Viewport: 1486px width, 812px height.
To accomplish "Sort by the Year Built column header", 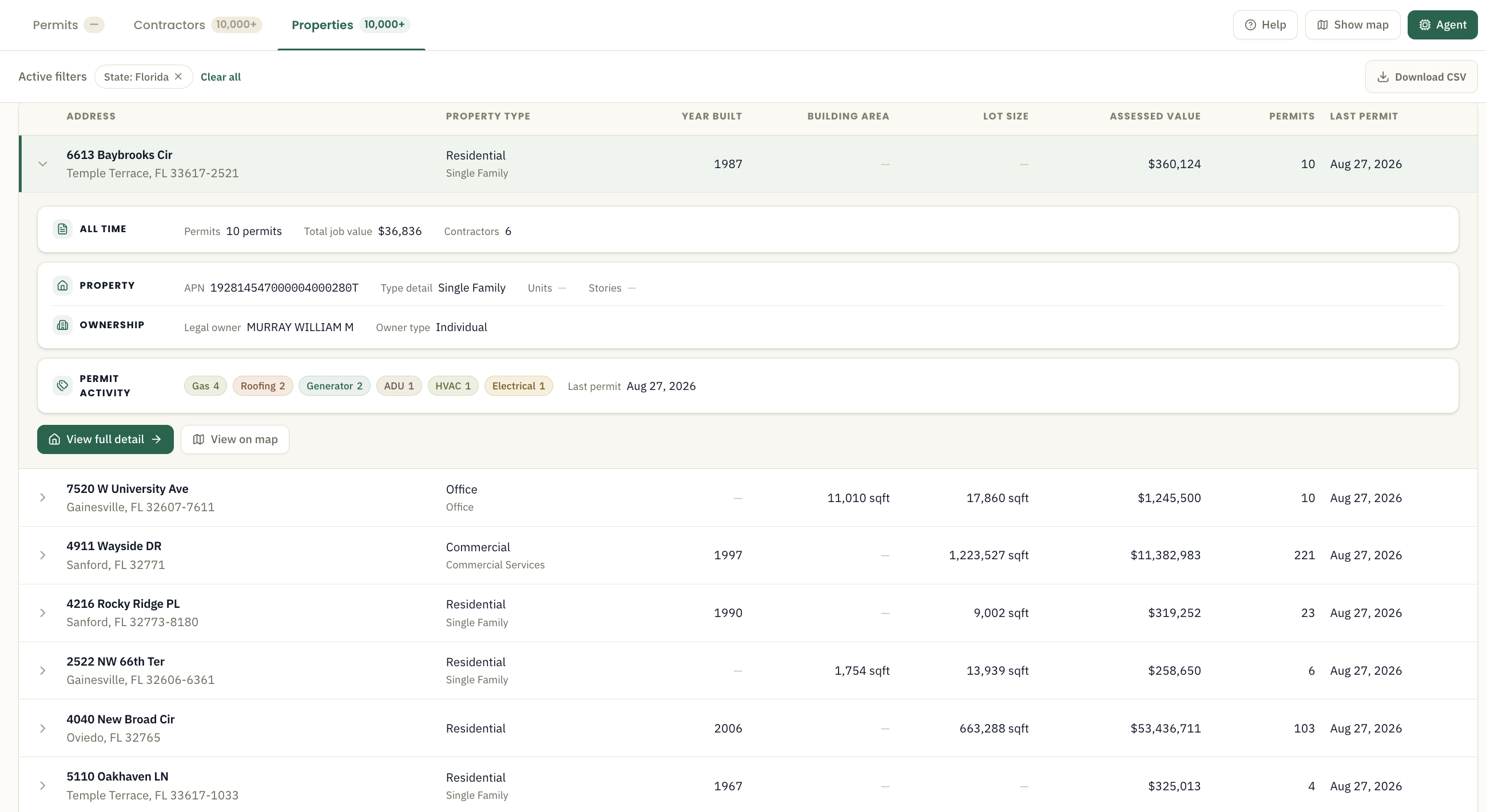I will [x=712, y=116].
